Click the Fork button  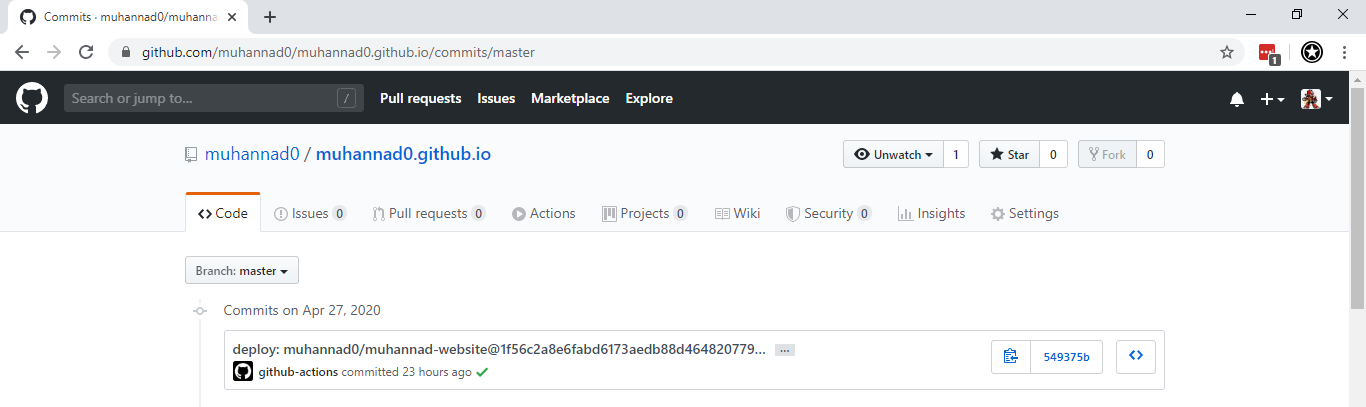[x=1107, y=155]
